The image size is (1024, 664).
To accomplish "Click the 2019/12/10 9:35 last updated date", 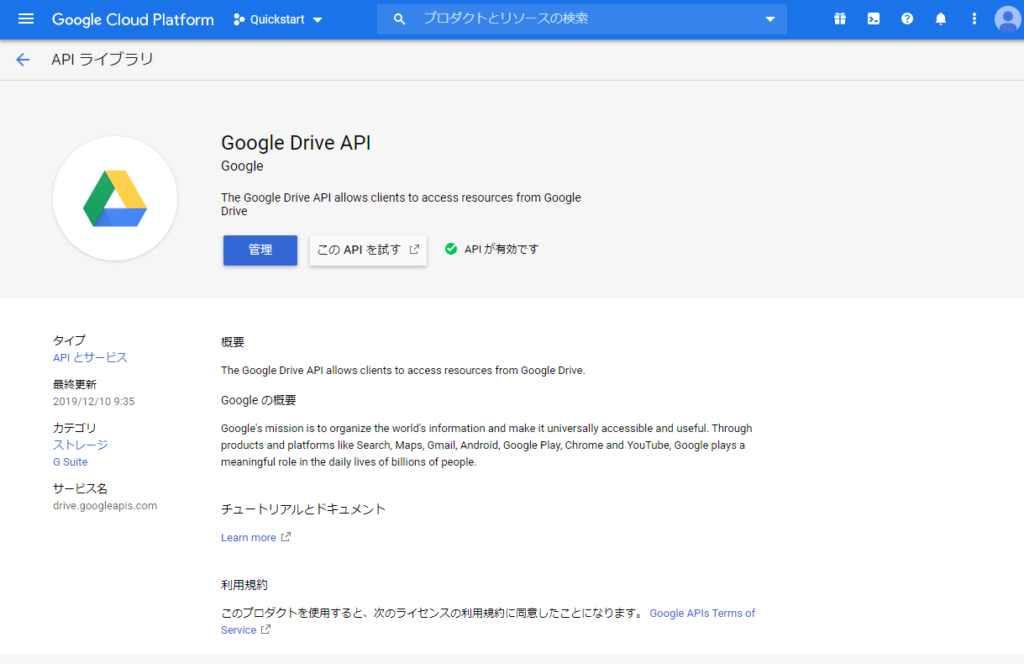I will [x=94, y=402].
